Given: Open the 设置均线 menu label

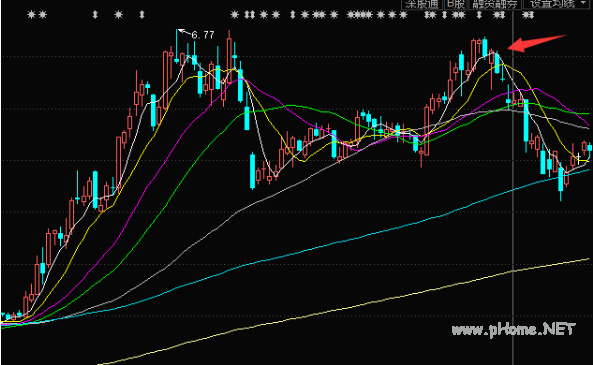Looking at the screenshot, I should click(553, 4).
